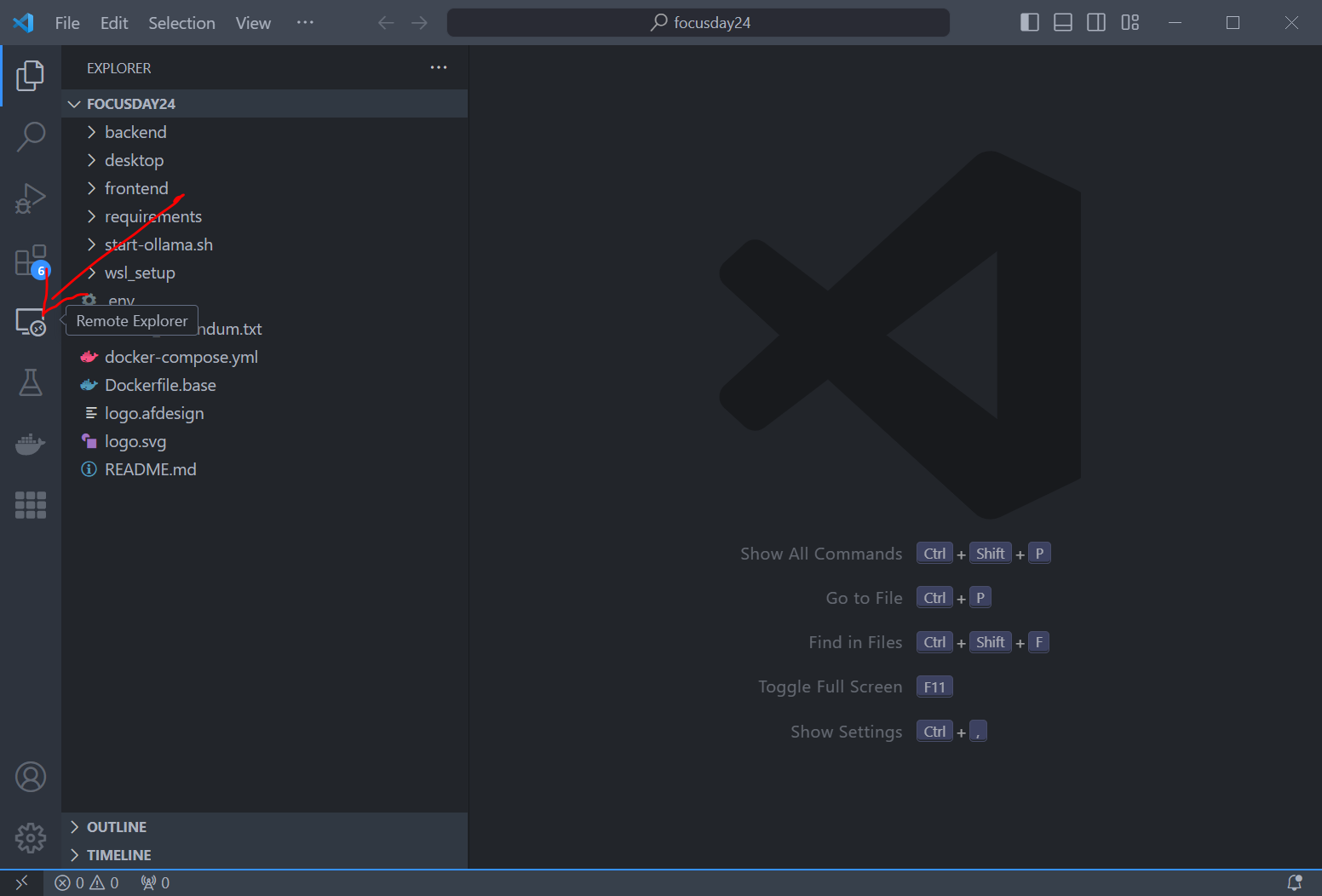Screen dimensions: 1322x896
Task: Go back with the left arrow
Action: [x=386, y=23]
